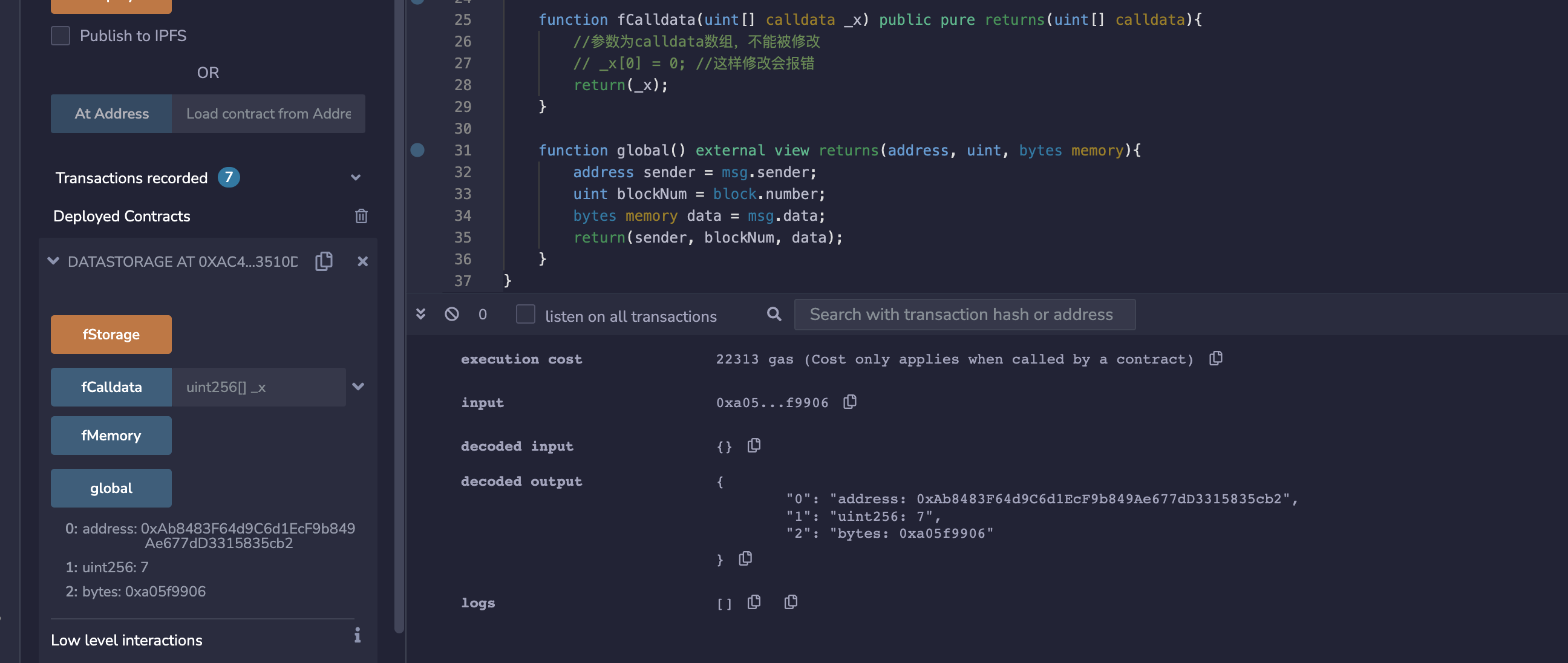Click trash icon beside Deployed Contracts
The image size is (1568, 663).
pos(361,216)
